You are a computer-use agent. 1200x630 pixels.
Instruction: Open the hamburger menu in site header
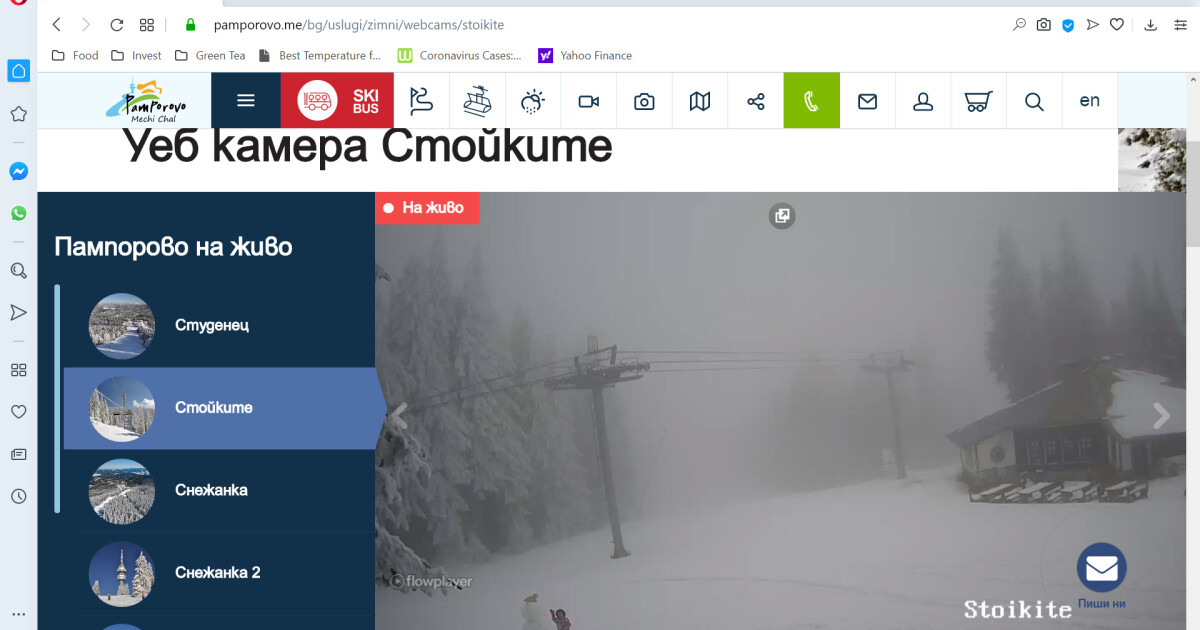tap(246, 100)
